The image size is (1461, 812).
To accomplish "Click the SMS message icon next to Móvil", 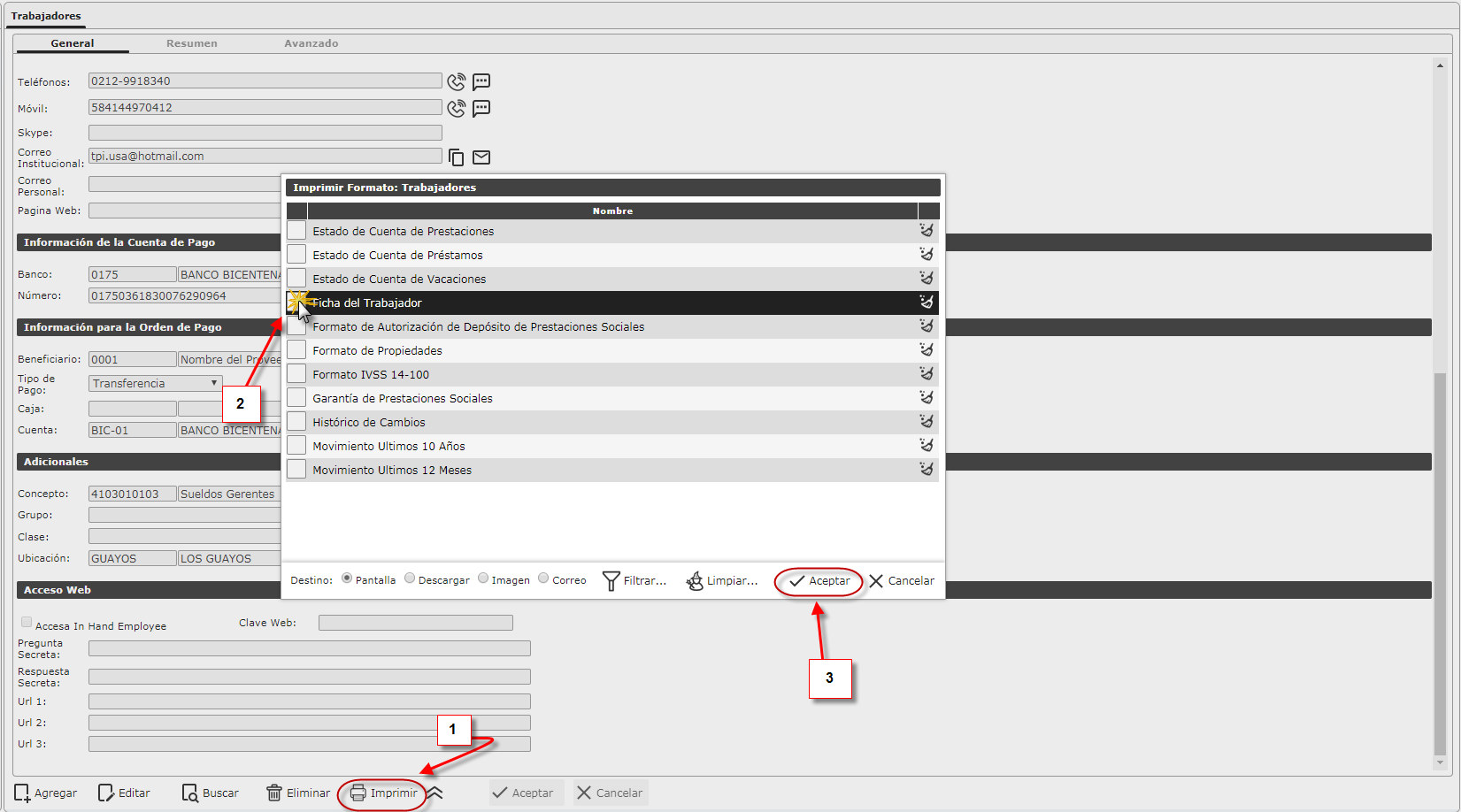I will click(481, 109).
